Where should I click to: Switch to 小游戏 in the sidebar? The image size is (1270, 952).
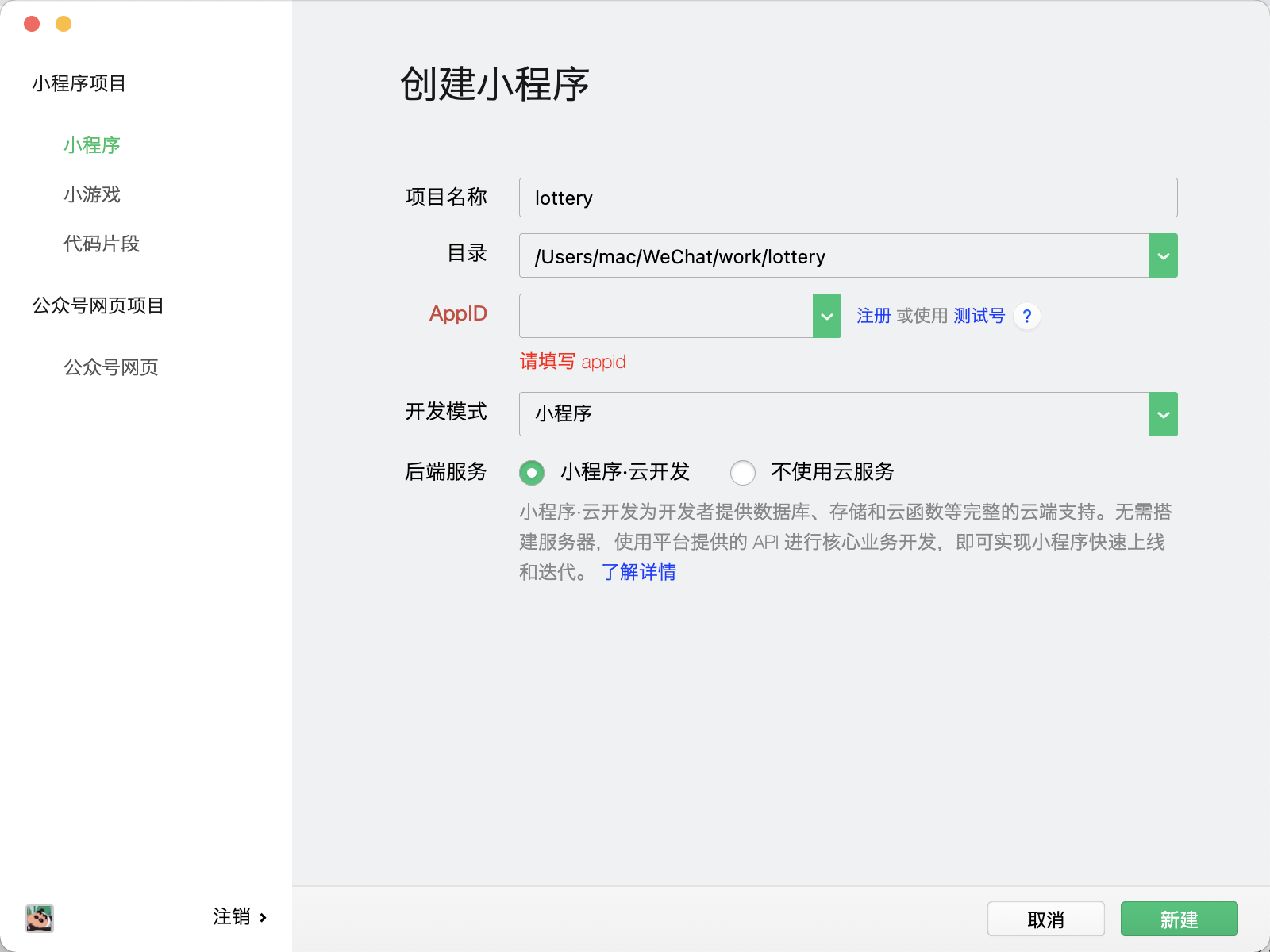tap(92, 194)
